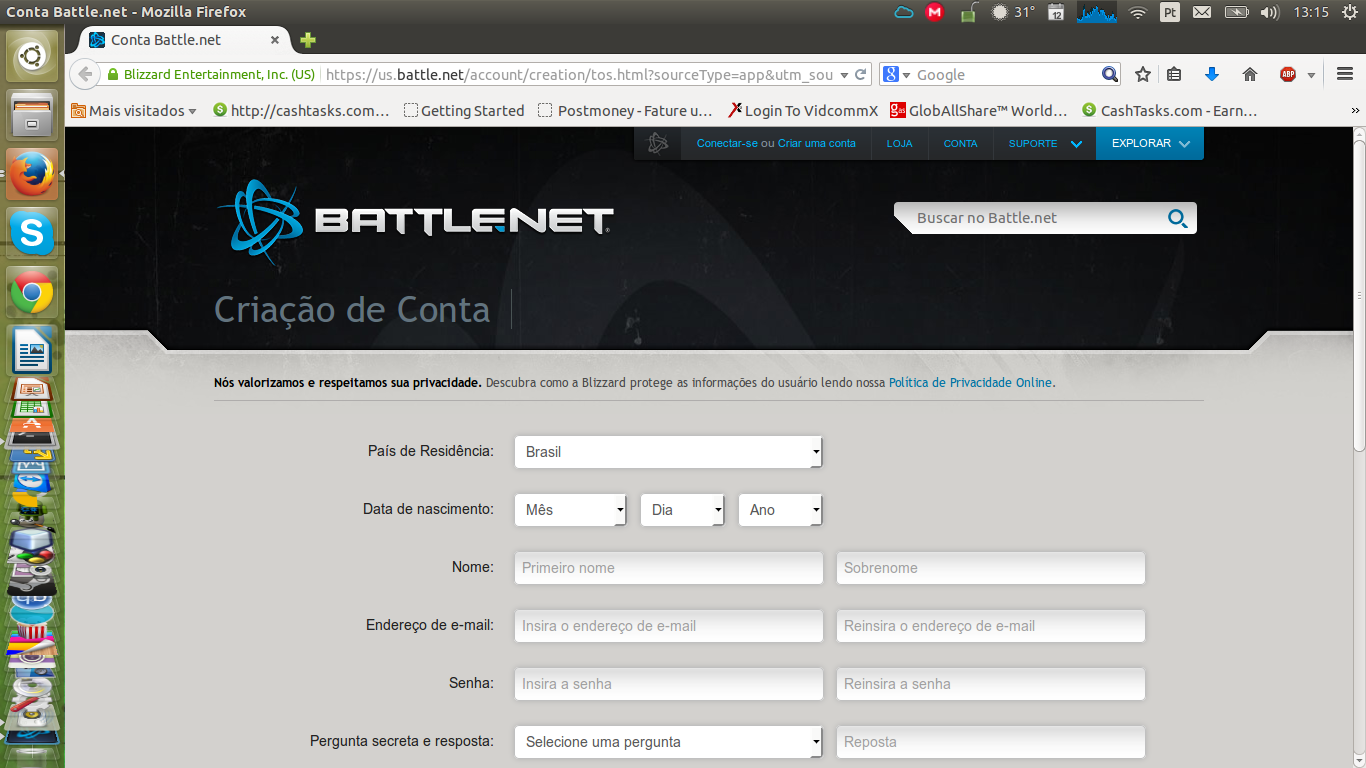The image size is (1366, 768).
Task: Click the Resposta answer field
Action: click(x=990, y=742)
